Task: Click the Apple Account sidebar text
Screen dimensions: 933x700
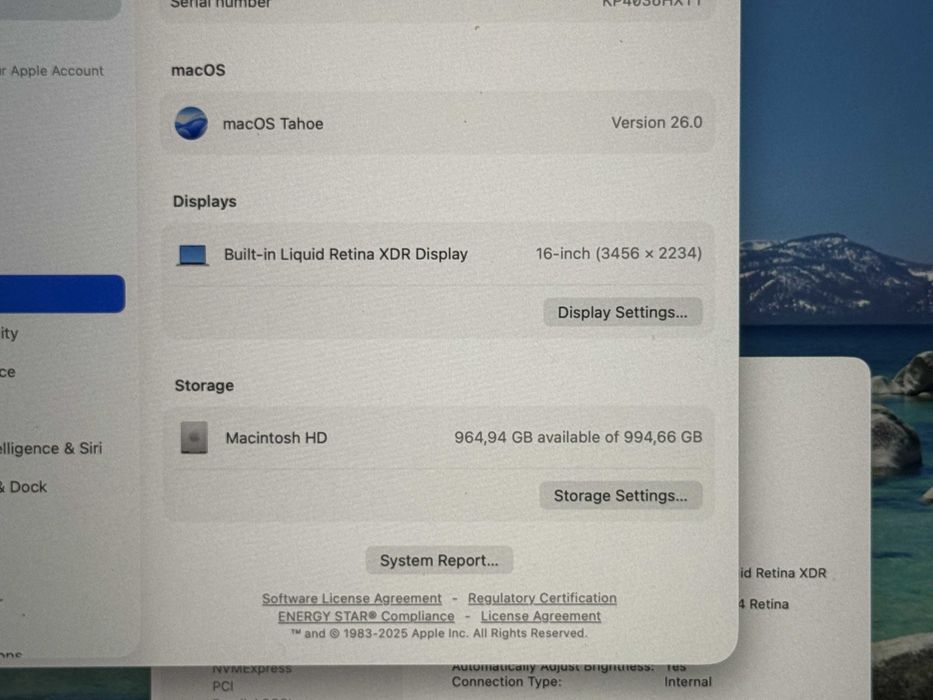Action: (x=52, y=71)
